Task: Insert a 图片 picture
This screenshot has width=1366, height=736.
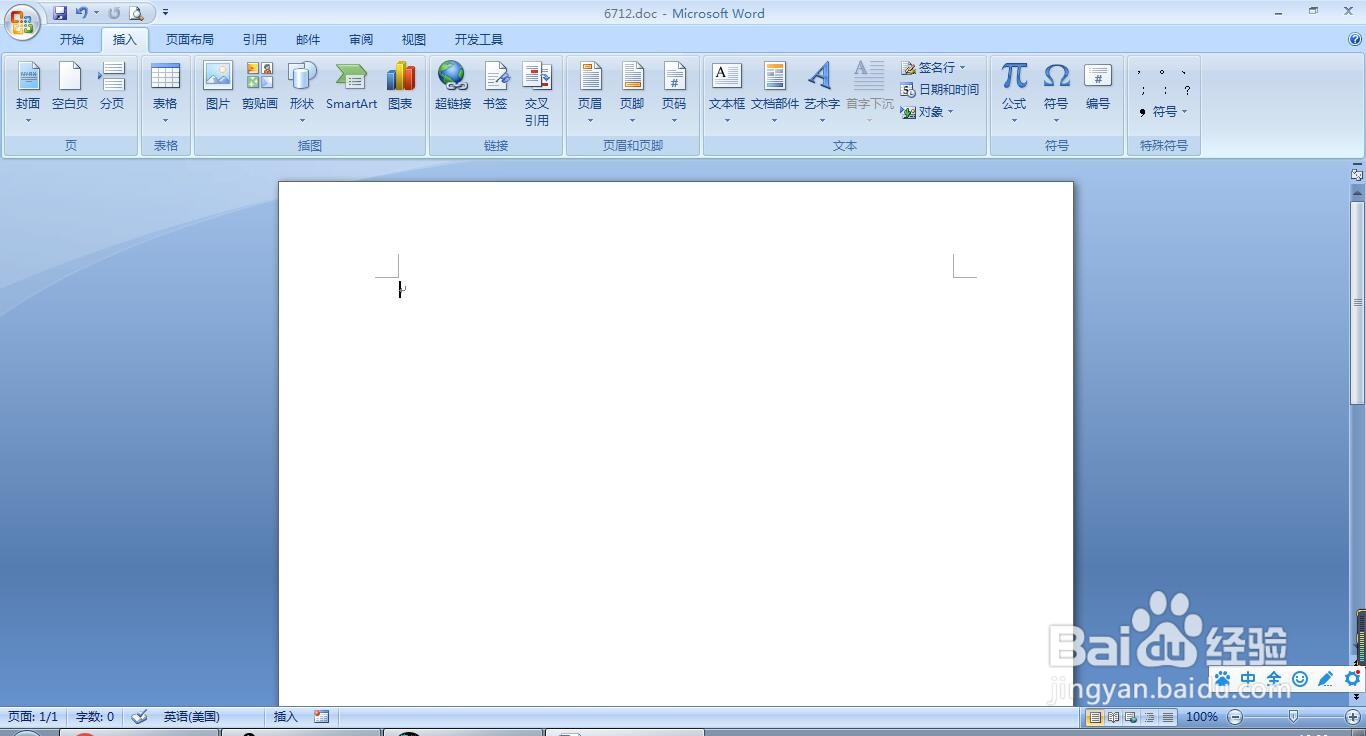Action: [x=218, y=87]
